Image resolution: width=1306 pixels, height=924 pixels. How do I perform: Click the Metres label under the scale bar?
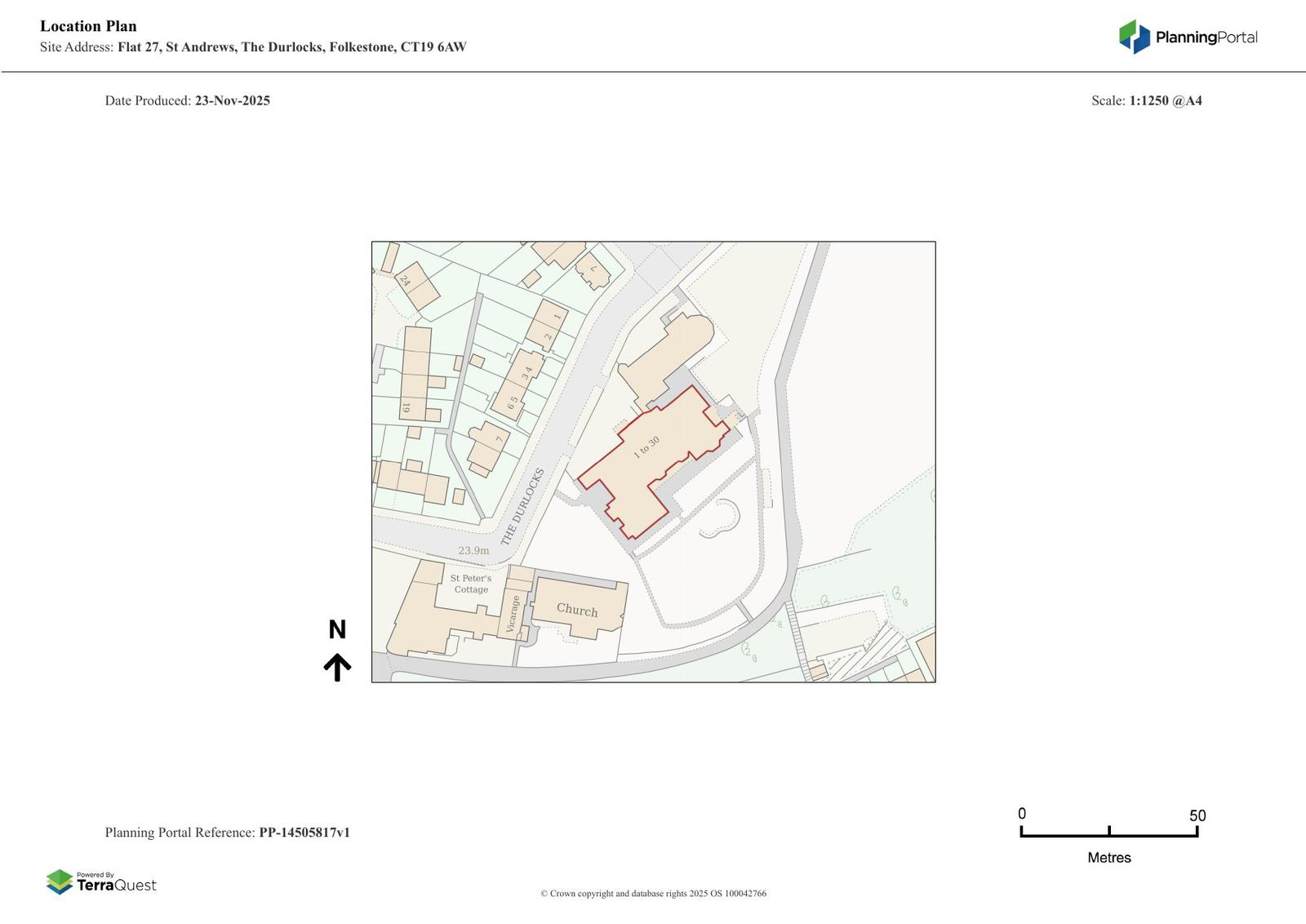coord(1108,858)
